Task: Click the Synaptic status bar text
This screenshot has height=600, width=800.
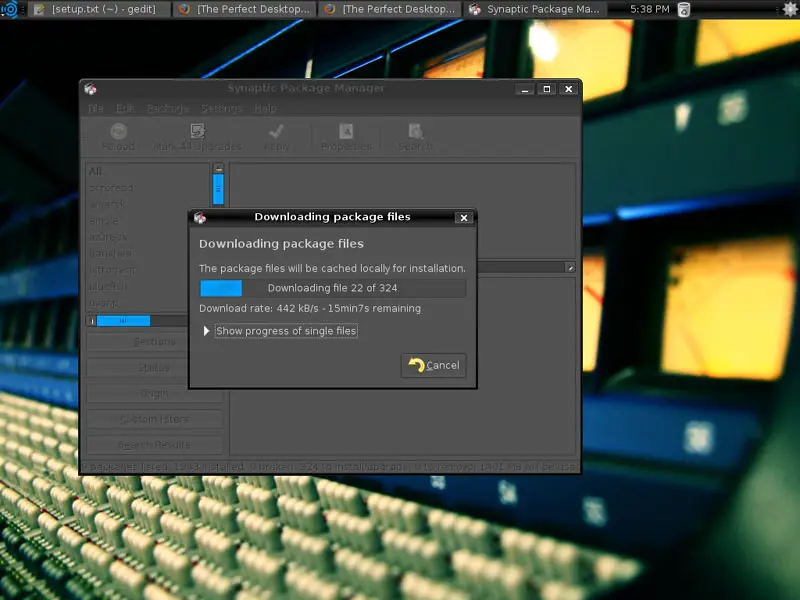Action: pyautogui.click(x=330, y=467)
